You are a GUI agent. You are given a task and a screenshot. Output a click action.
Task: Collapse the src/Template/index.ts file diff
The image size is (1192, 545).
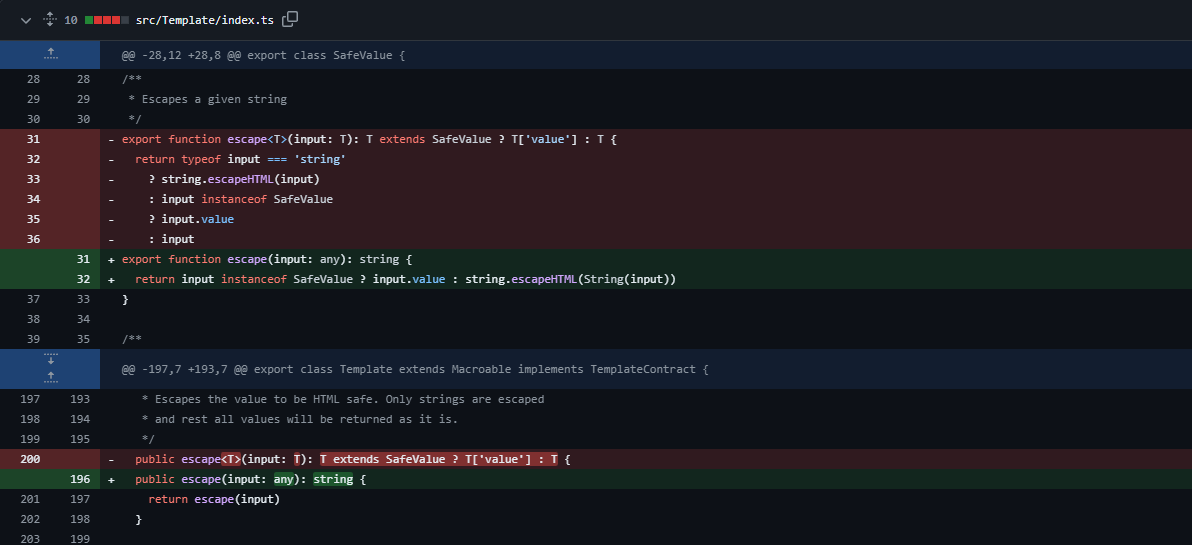[26, 20]
